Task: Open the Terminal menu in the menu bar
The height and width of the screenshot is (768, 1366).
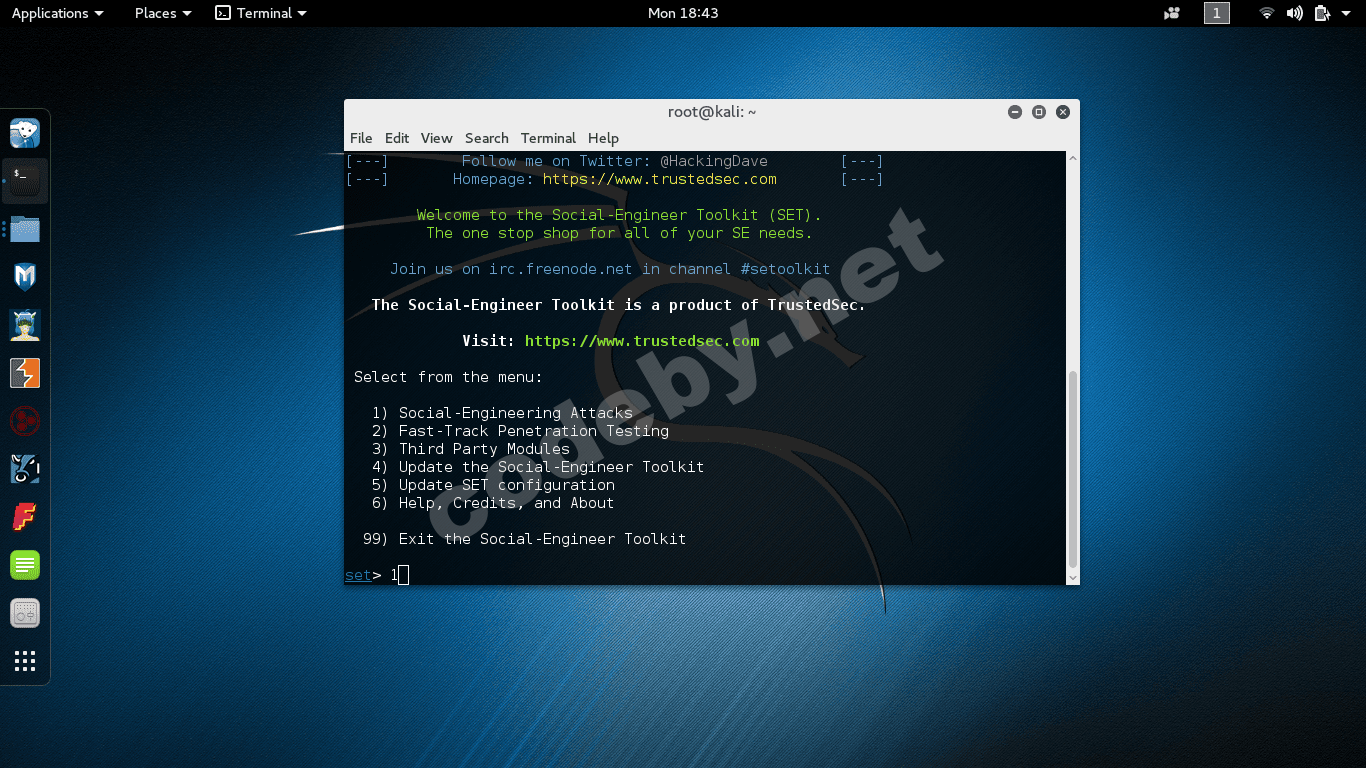Action: (x=548, y=138)
